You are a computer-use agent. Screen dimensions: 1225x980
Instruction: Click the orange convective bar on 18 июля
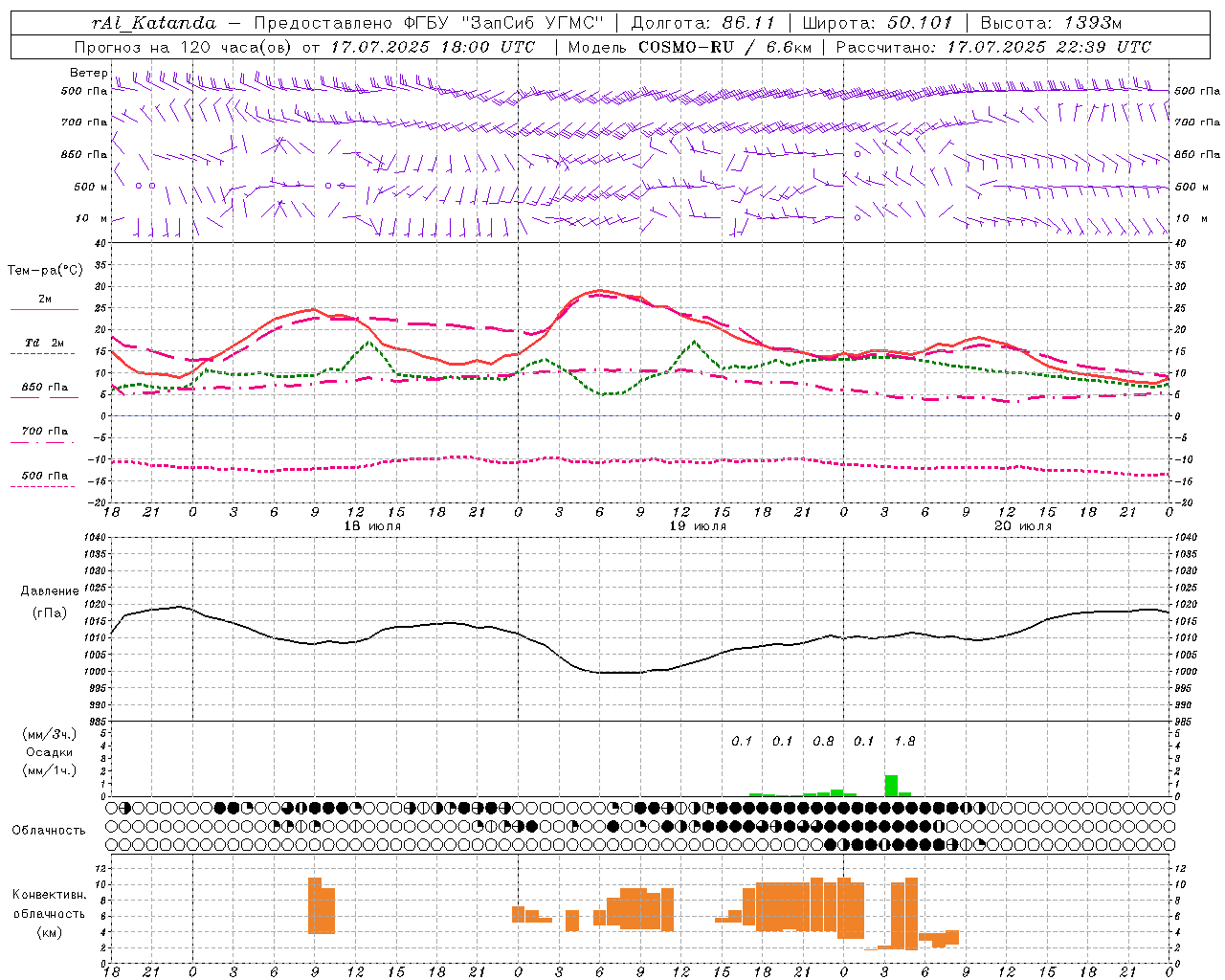[322, 906]
